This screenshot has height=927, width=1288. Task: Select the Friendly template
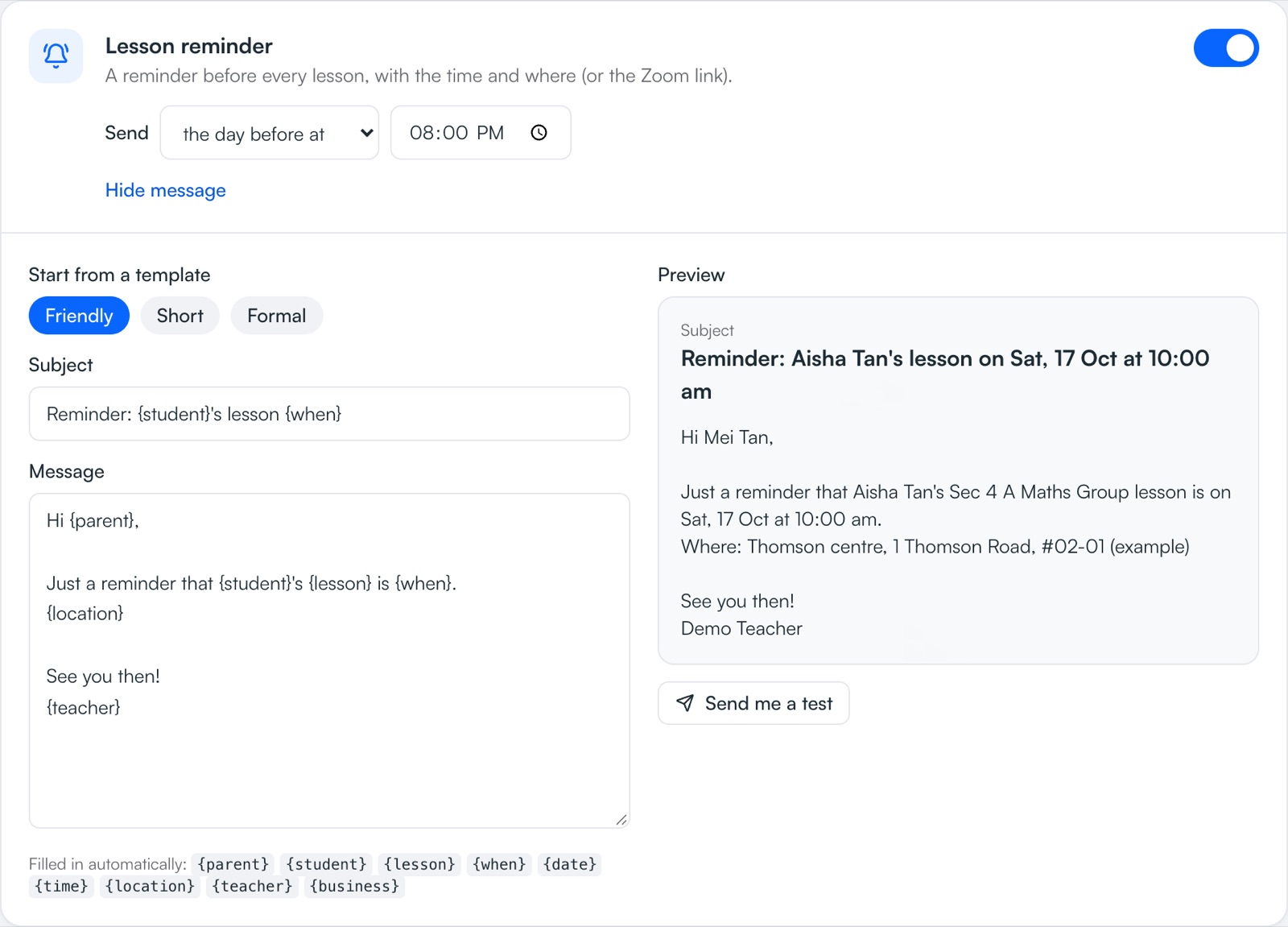[x=79, y=316]
